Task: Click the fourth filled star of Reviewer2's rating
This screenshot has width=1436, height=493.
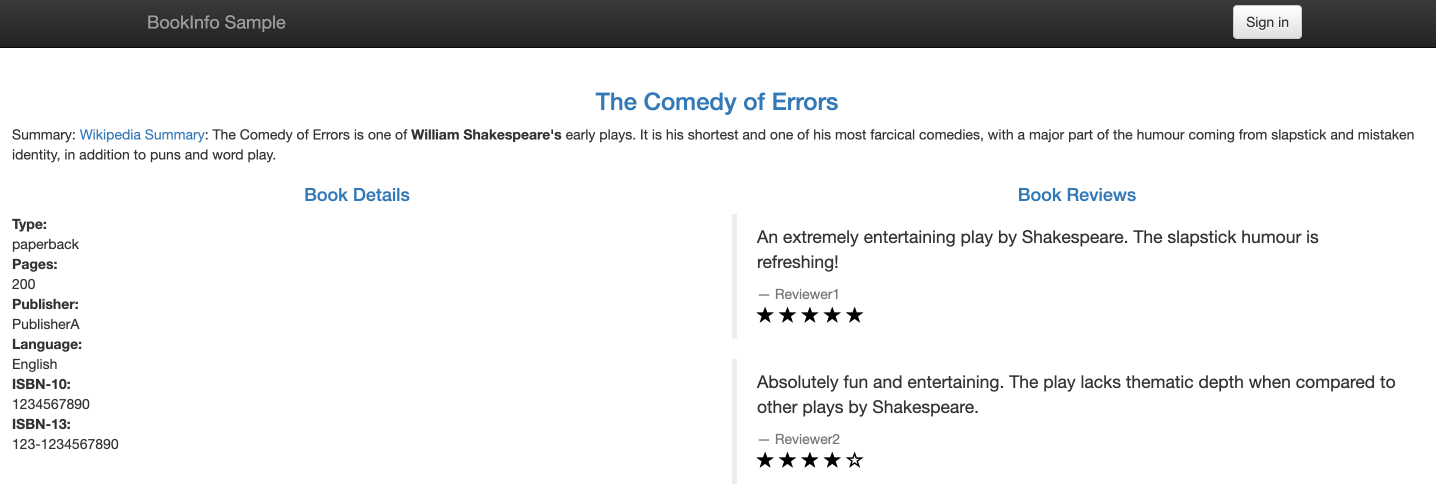Action: point(832,461)
